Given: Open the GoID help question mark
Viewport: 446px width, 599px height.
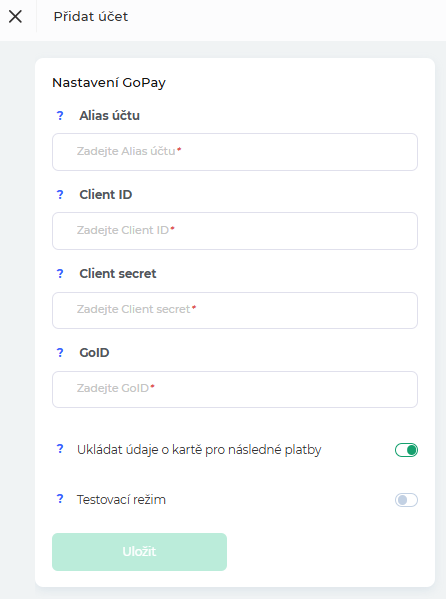Looking at the screenshot, I should click(x=60, y=352).
